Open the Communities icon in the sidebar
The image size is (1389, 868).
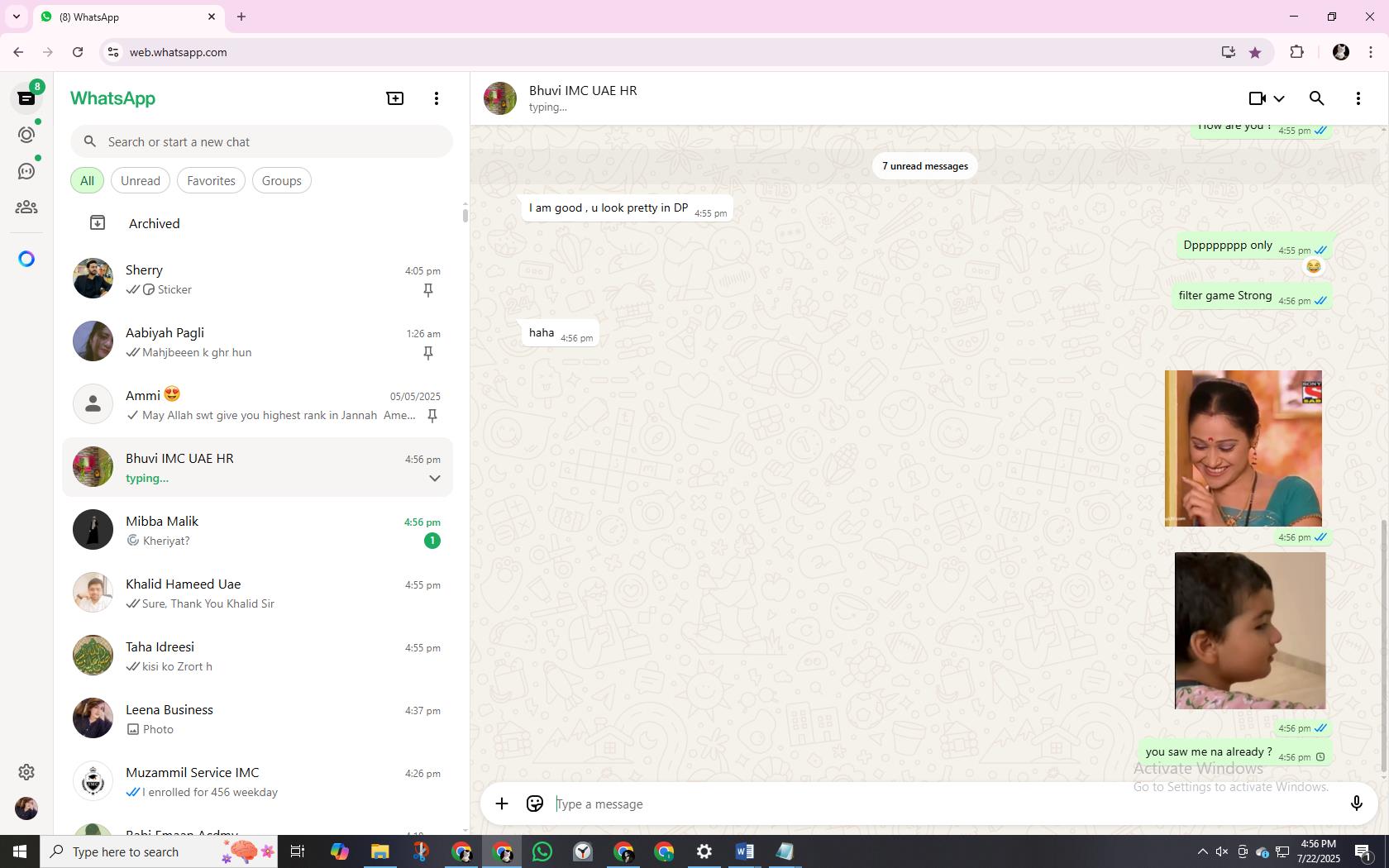(x=26, y=207)
